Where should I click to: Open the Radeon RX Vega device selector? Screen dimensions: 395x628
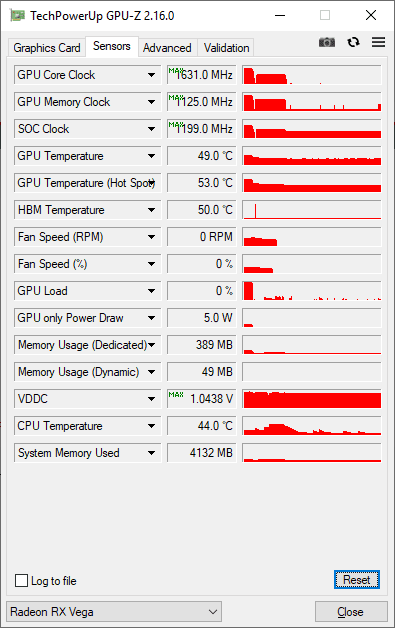coord(114,612)
